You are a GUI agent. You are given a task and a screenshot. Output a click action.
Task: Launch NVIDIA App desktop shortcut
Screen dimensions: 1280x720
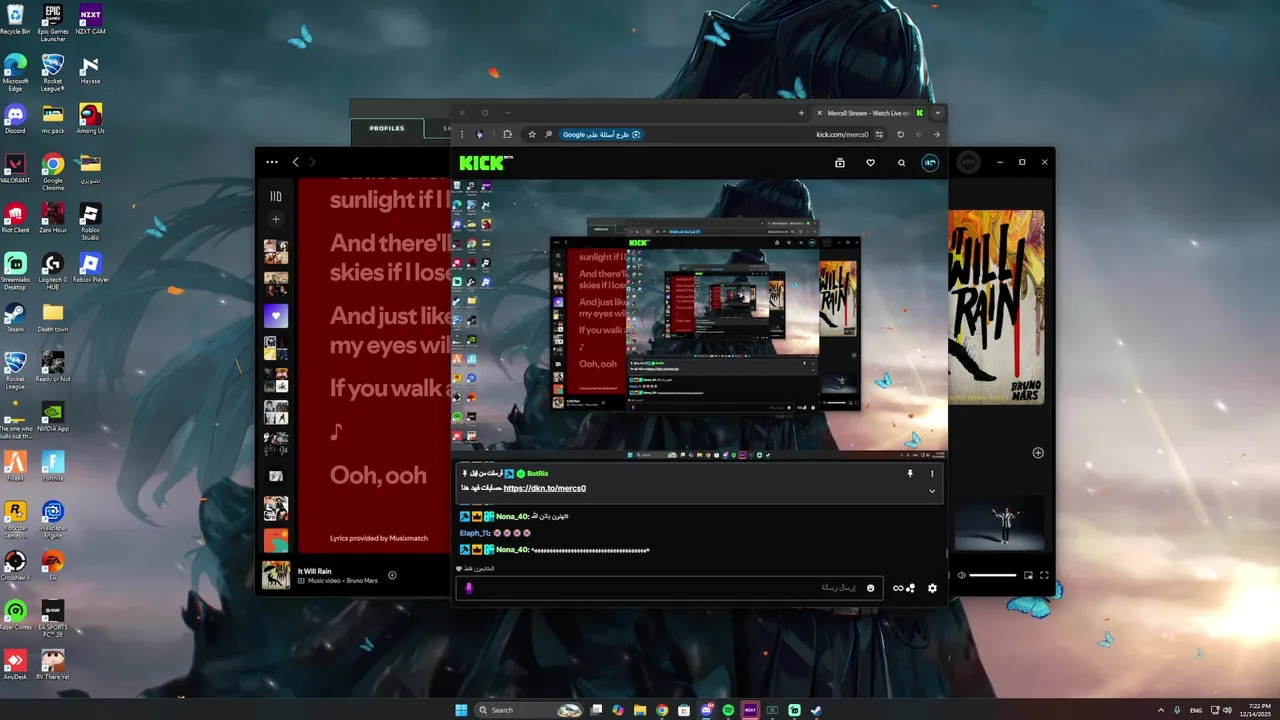click(x=53, y=417)
